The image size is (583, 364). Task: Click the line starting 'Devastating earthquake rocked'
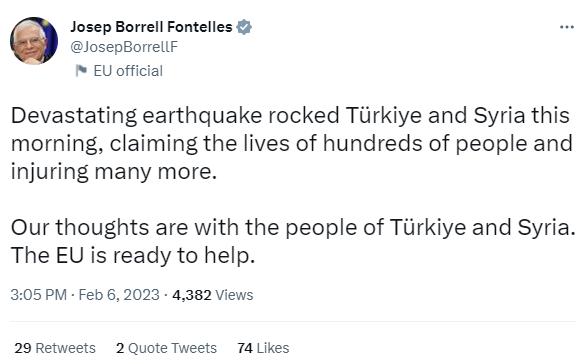point(290,116)
